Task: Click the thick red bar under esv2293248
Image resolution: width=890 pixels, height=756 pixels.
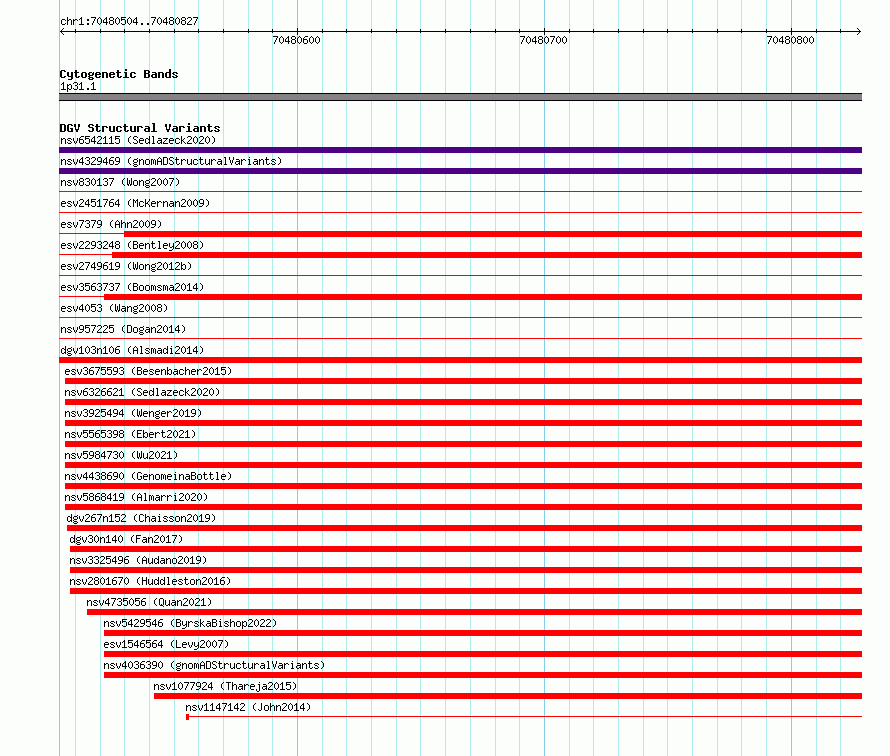Action: click(x=487, y=255)
